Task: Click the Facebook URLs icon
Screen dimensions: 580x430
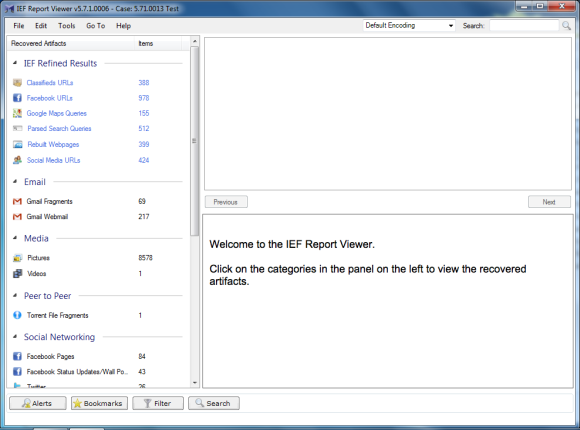Action: pos(17,98)
